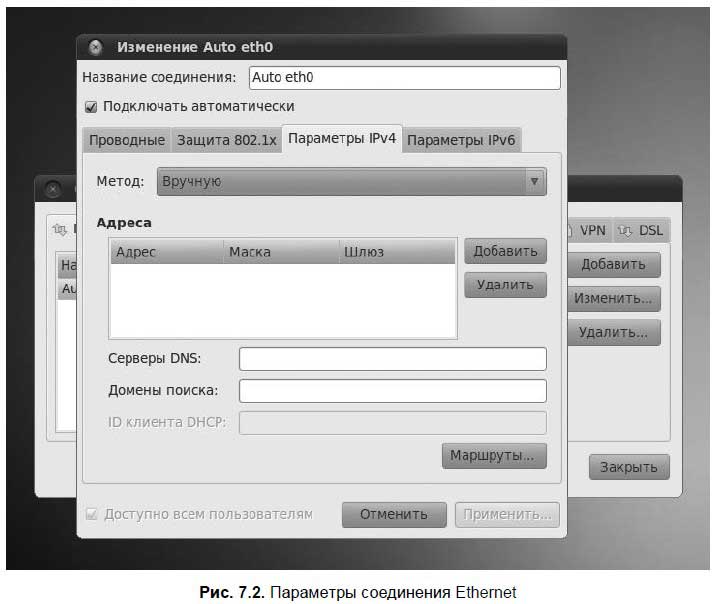Open the Метод dropdown set to Вручную
The width and height of the screenshot is (716, 604).
coord(351,182)
